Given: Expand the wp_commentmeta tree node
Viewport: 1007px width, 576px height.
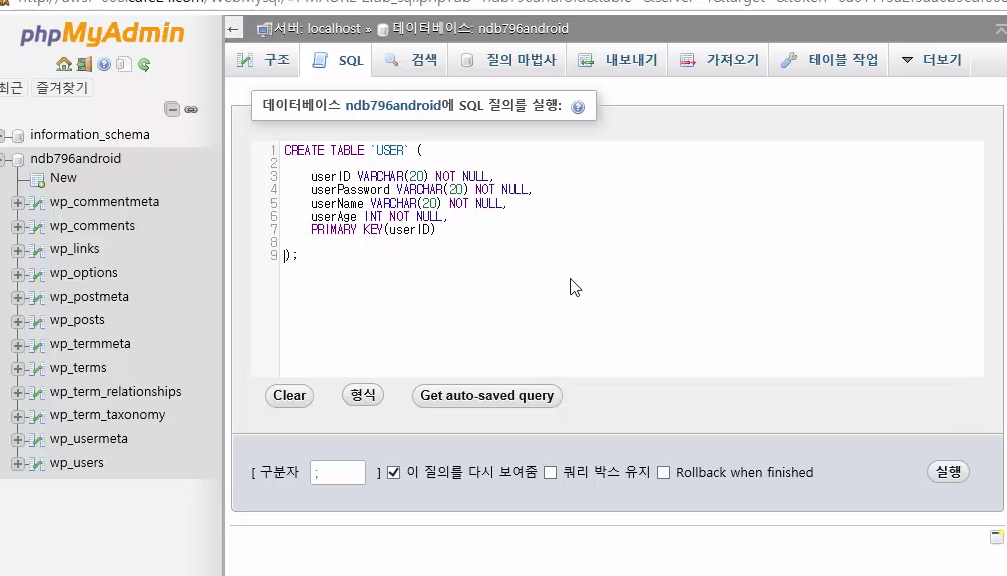Looking at the screenshot, I should click(17, 203).
